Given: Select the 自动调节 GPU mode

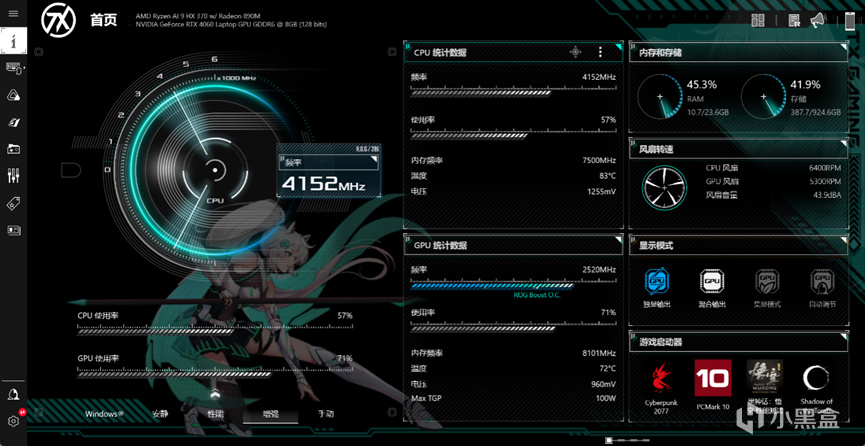Looking at the screenshot, I should [822, 288].
